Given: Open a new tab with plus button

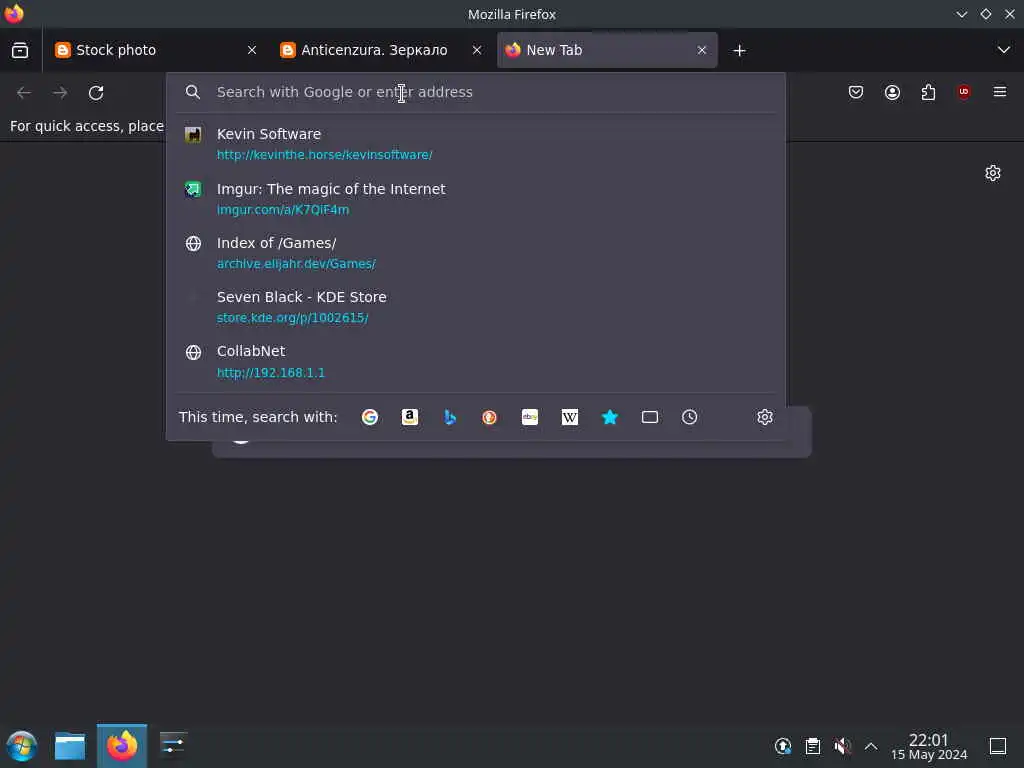Looking at the screenshot, I should pos(739,50).
